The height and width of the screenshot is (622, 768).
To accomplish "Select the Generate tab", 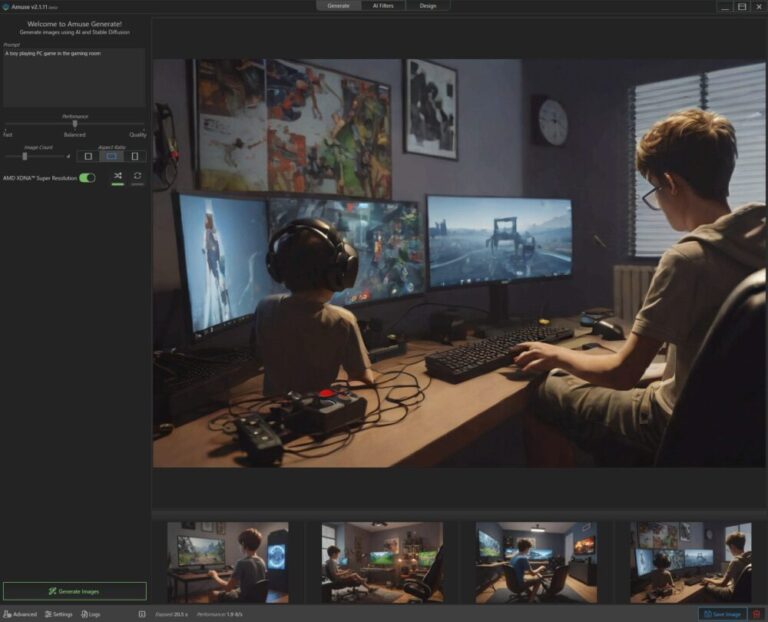I will coord(339,6).
